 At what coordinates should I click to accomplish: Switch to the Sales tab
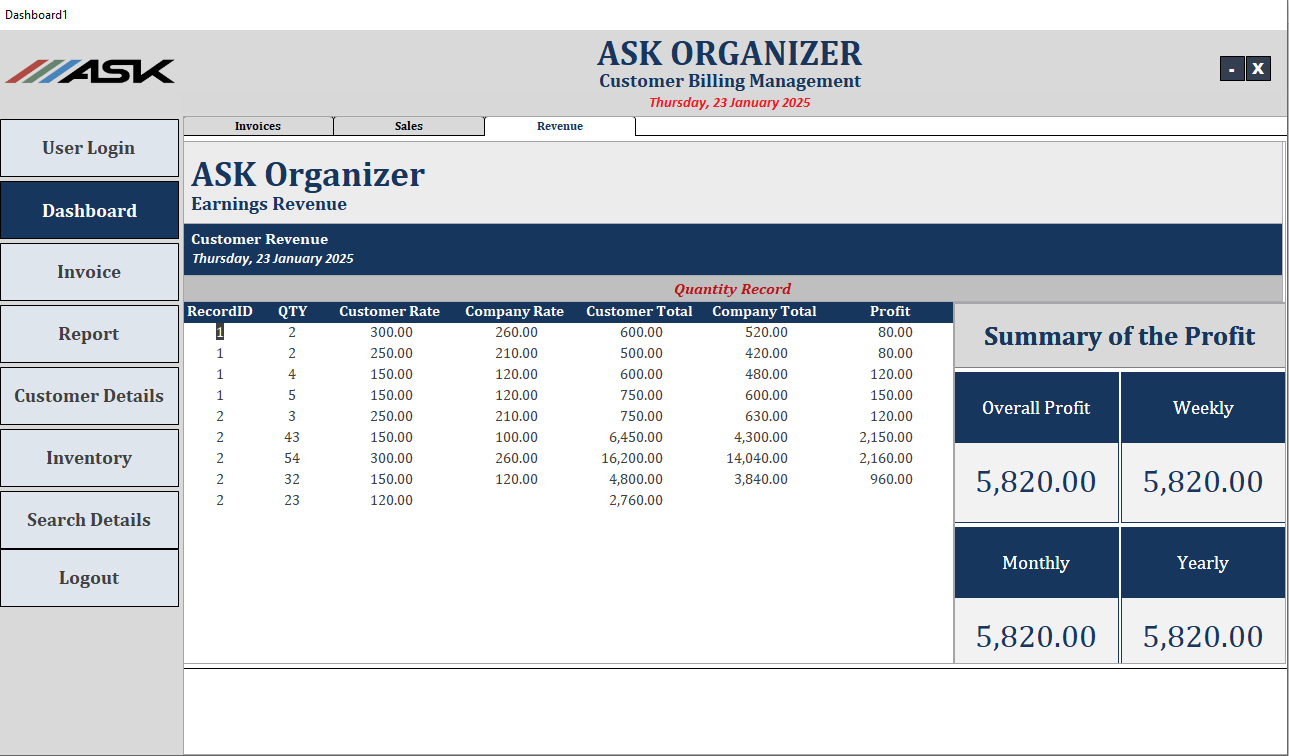[x=409, y=126]
